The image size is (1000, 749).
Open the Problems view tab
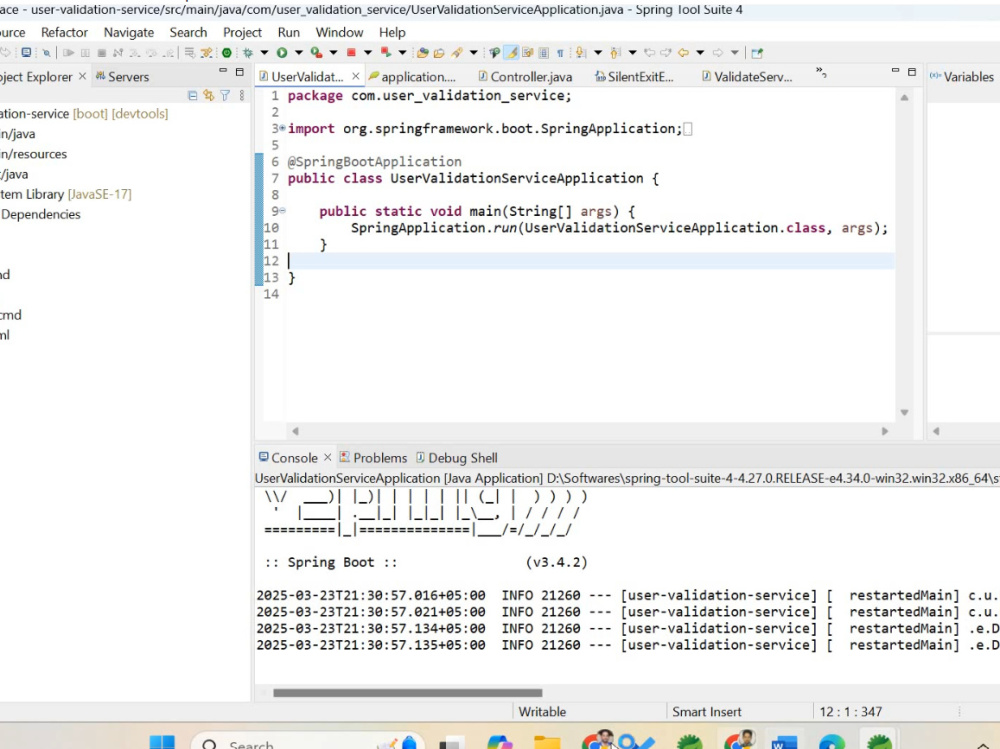click(373, 457)
